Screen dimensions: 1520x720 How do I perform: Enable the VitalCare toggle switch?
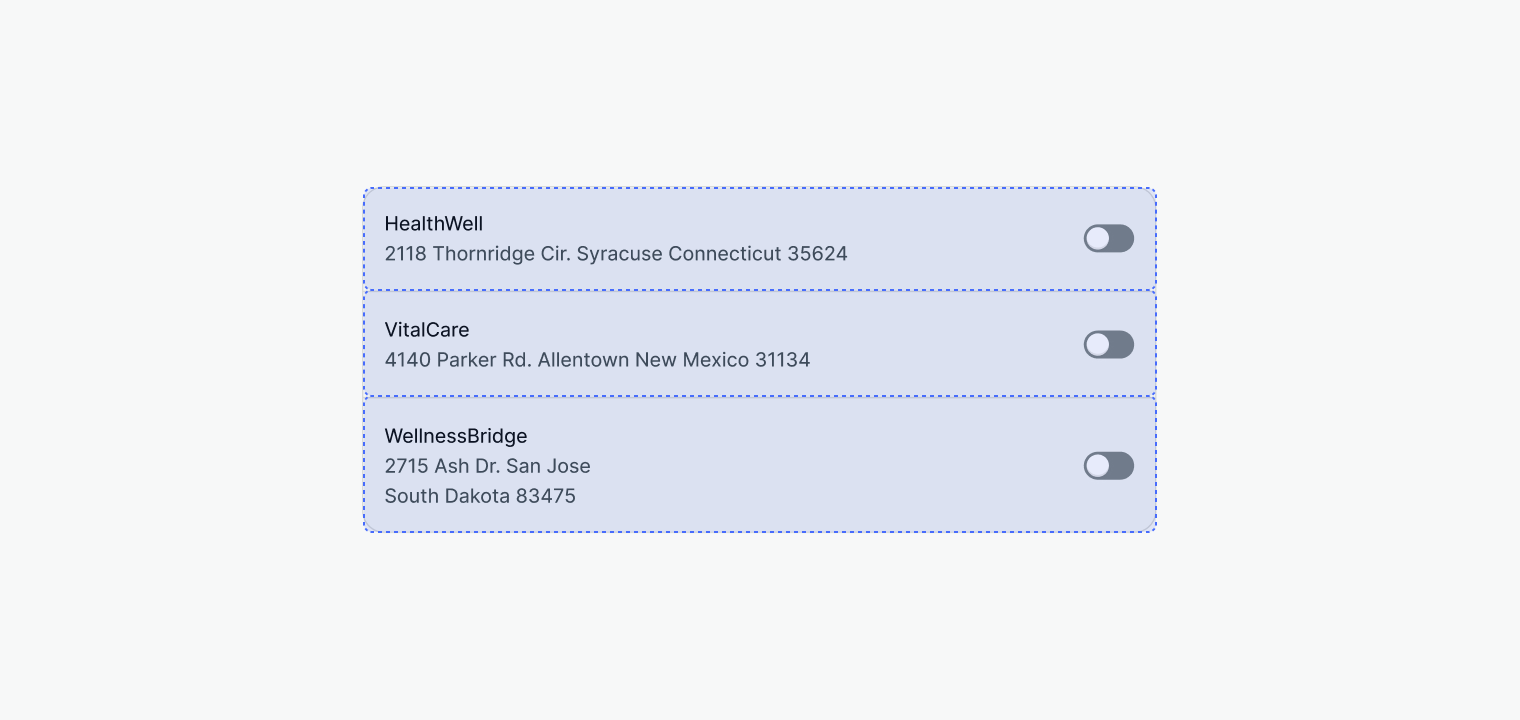click(x=1108, y=345)
